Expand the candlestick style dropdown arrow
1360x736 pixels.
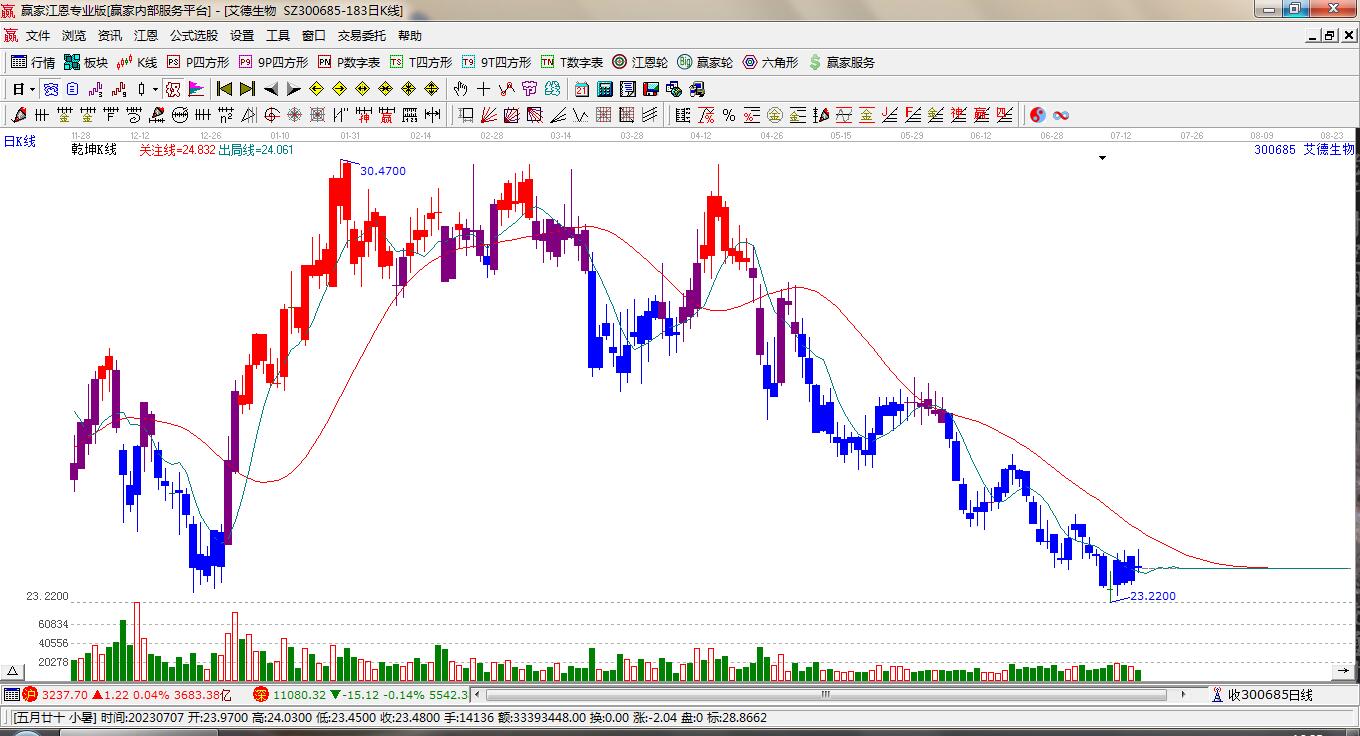point(155,89)
